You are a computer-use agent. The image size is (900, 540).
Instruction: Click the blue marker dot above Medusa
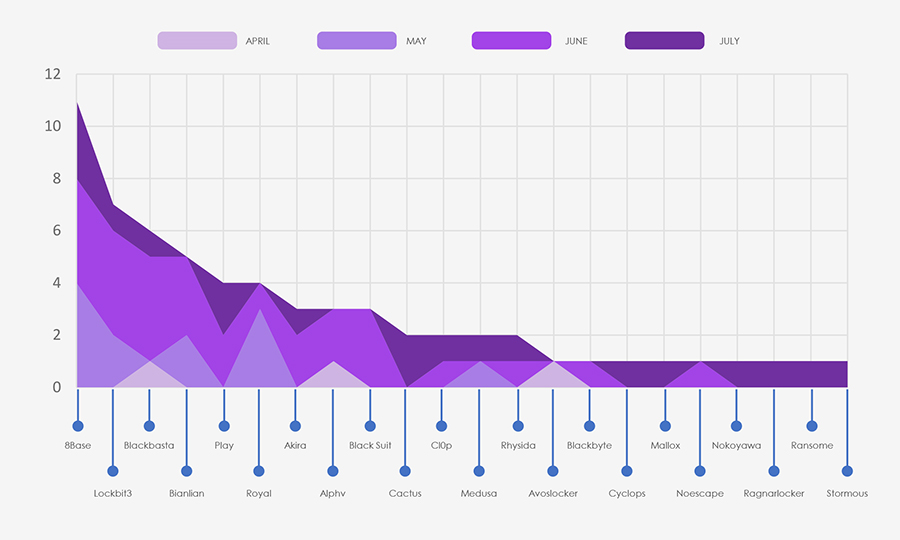[x=479, y=471]
